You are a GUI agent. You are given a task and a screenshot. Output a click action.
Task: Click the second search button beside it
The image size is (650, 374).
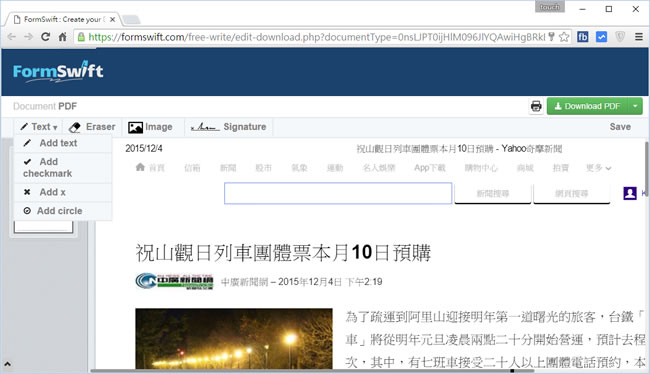572,193
